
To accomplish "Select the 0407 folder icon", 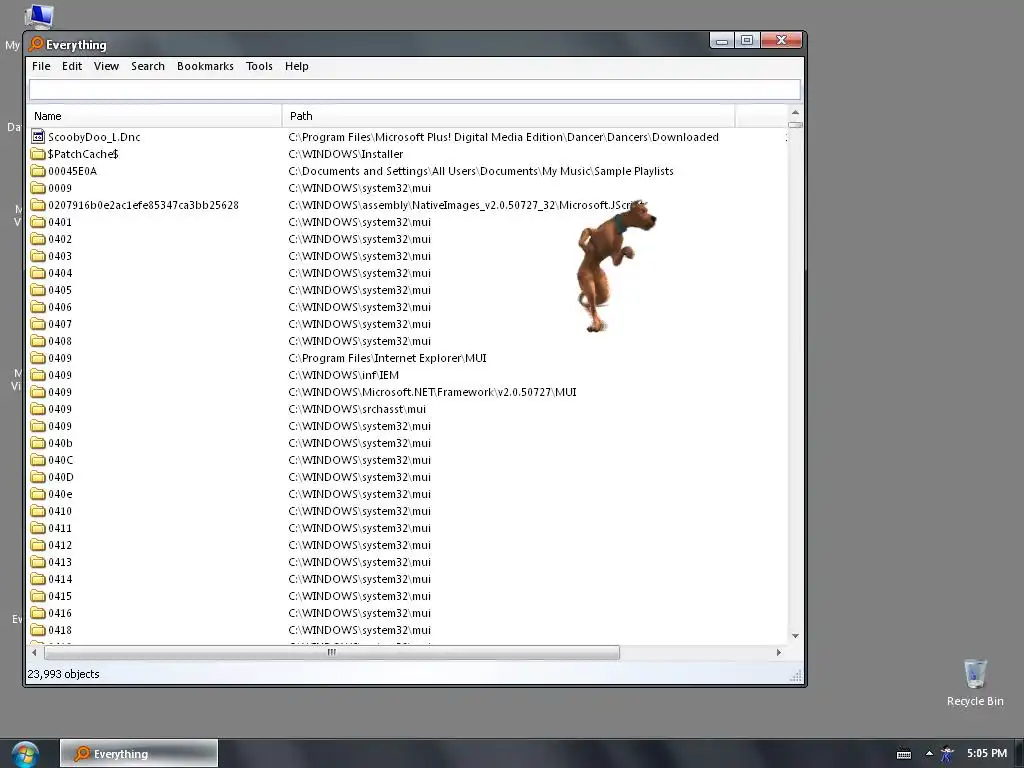I will 38,324.
